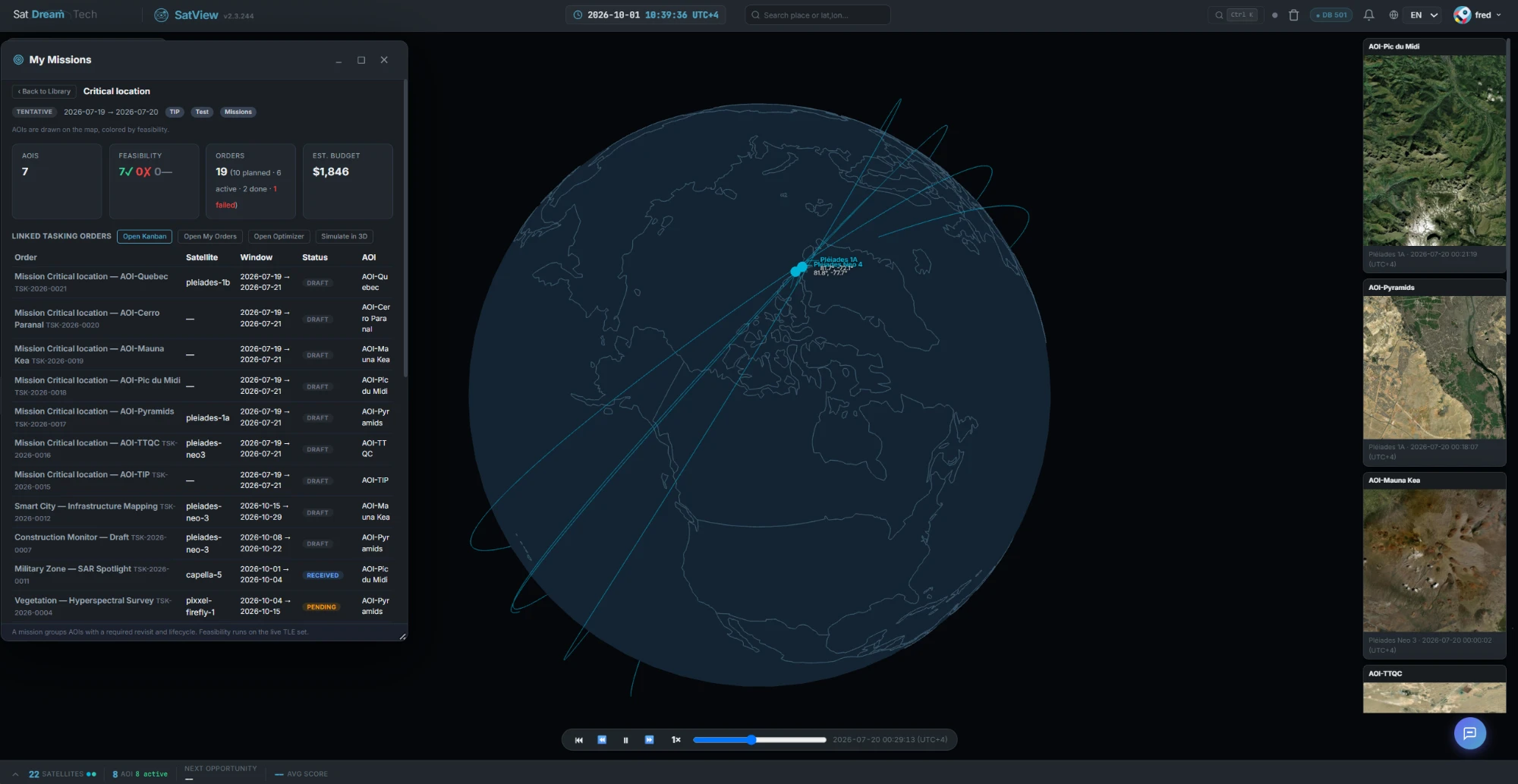
Task: Click the 8 AOI active status entry
Action: [x=140, y=774]
